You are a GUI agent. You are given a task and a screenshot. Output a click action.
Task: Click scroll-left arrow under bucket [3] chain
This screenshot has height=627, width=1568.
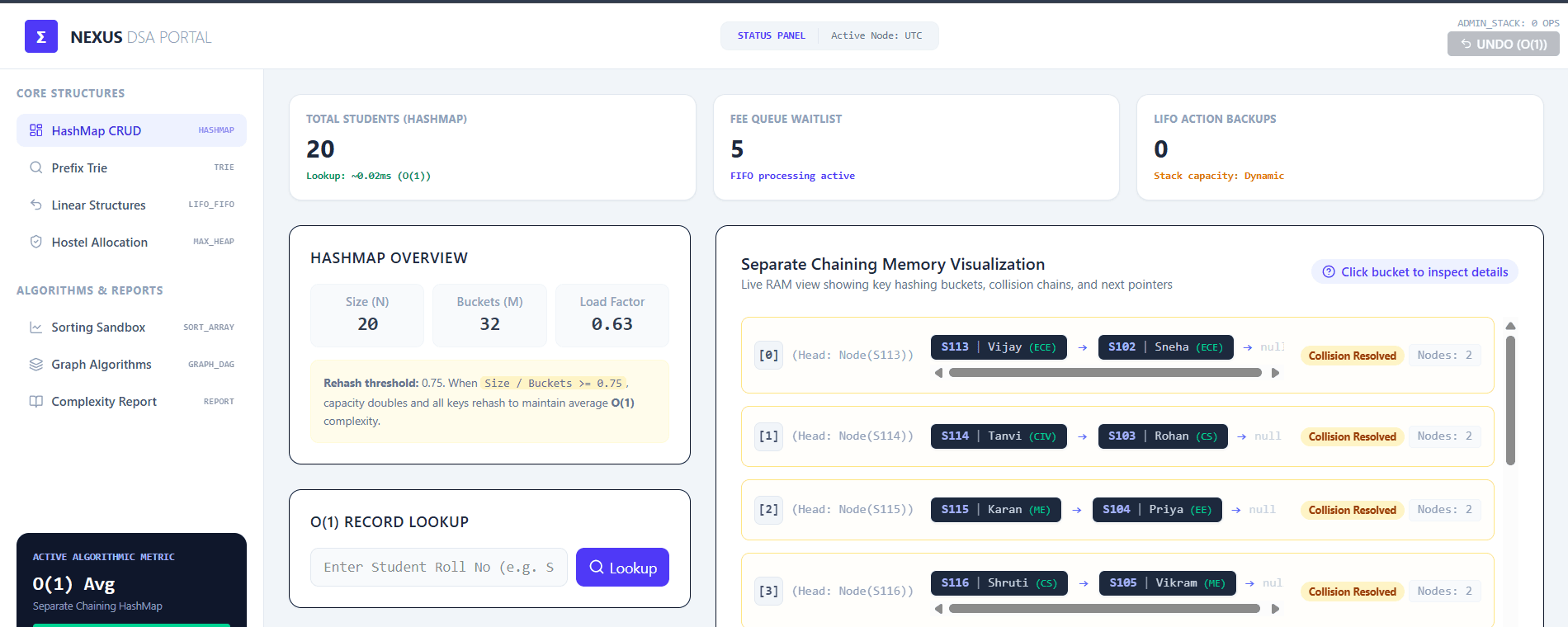click(938, 609)
